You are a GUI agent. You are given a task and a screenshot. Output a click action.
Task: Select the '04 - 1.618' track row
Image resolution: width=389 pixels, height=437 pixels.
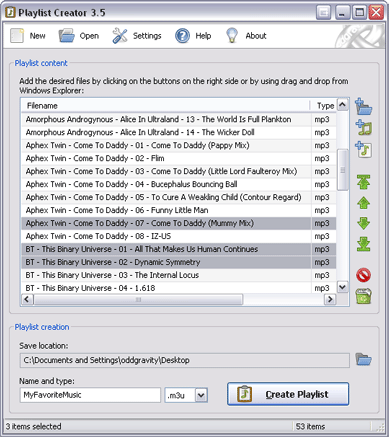[179, 288]
